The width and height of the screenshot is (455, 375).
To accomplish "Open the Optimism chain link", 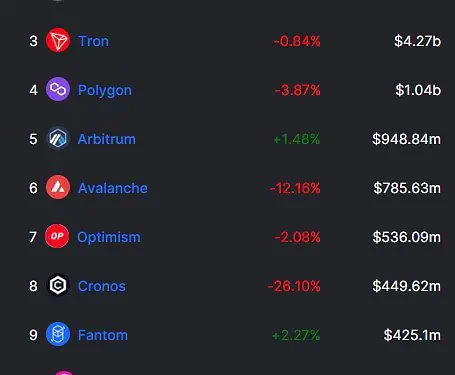I will [109, 238].
